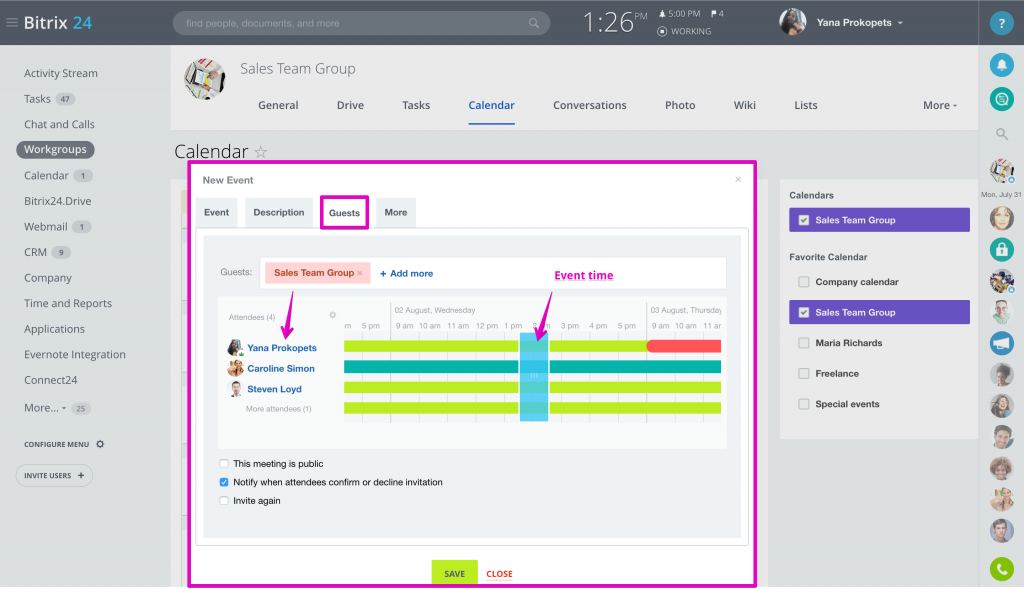Viewport: 1024px width, 589px height.
Task: Toggle This meeting is public checkbox
Action: [224, 464]
